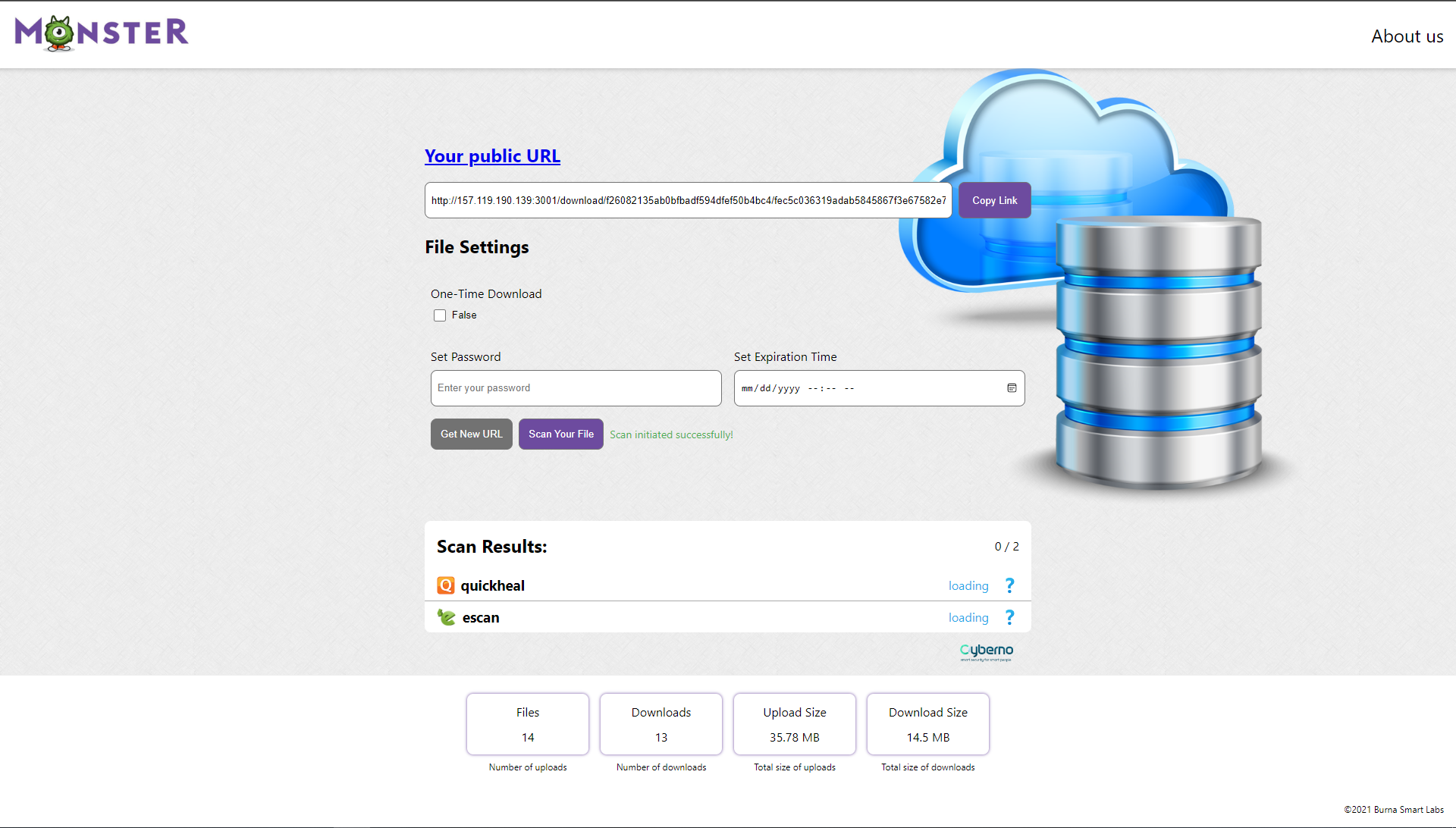1456x828 pixels.
Task: Click the quickheal antivirus icon
Action: tap(446, 585)
